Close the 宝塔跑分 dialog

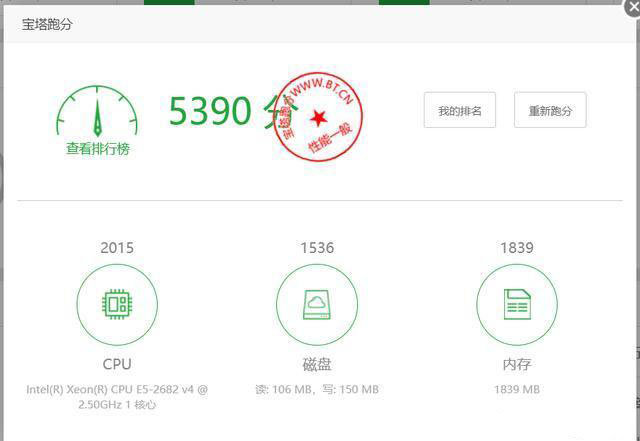(632, 7)
